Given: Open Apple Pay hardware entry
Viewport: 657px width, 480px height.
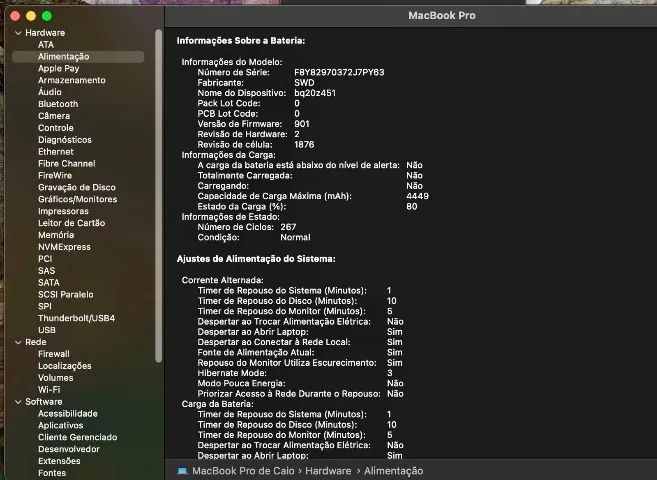Looking at the screenshot, I should pos(58,68).
